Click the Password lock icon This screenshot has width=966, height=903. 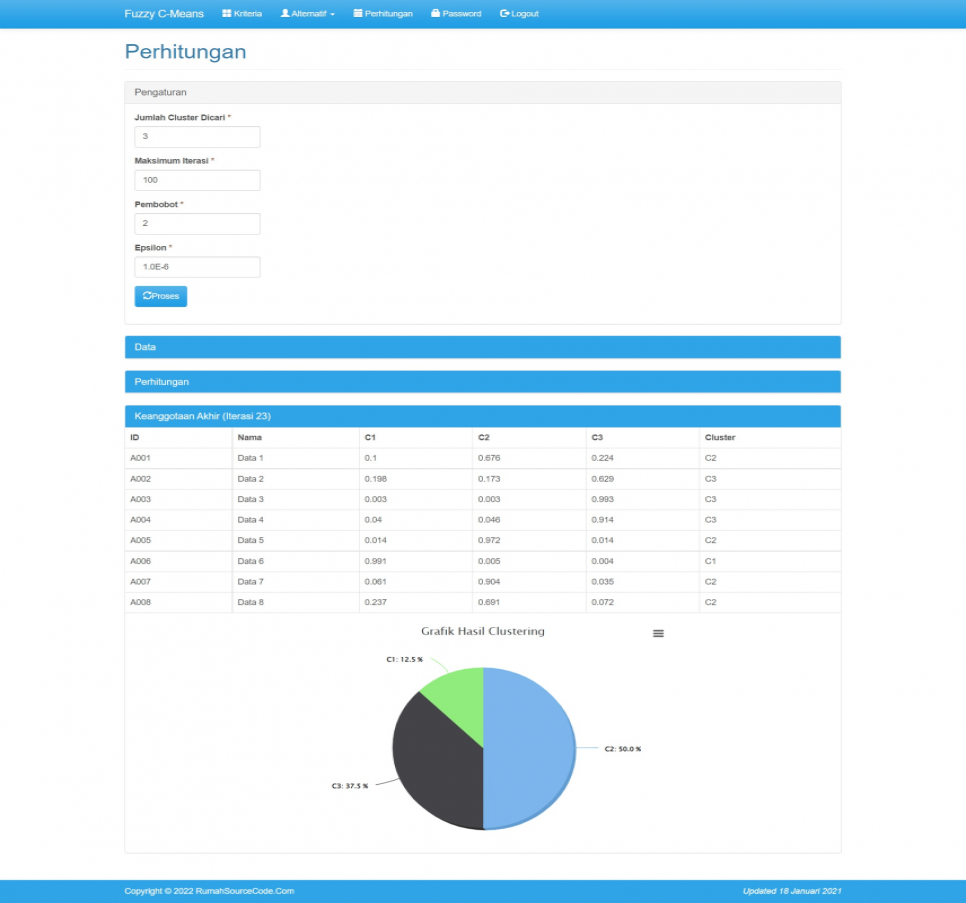435,14
